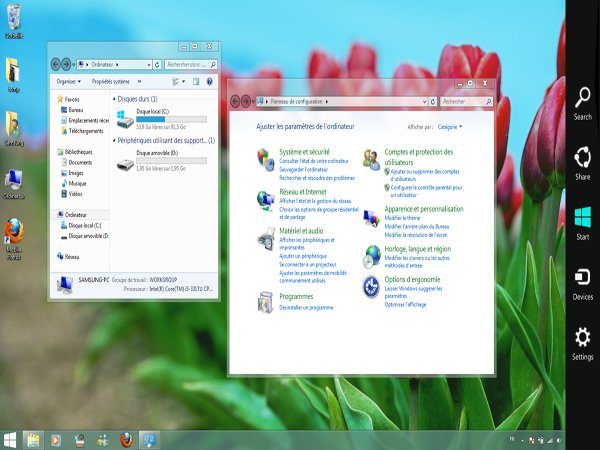The height and width of the screenshot is (450, 600).
Task: Open Comptes et protection des utilisateurs category
Action: pos(419,157)
